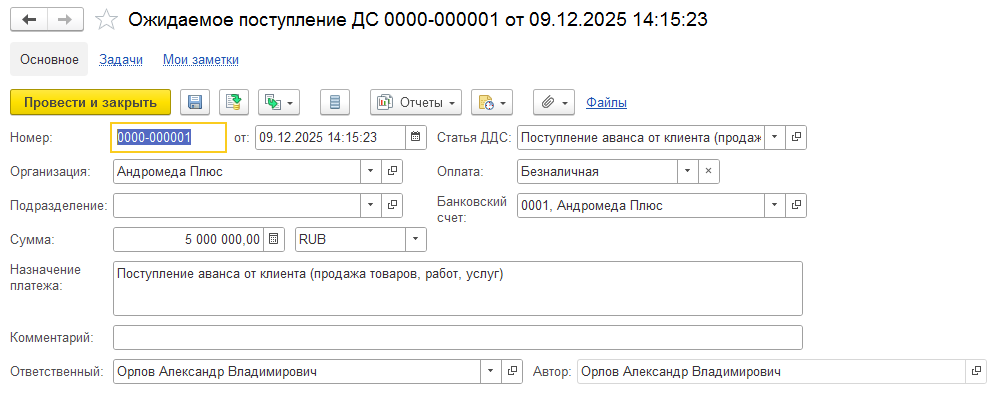Click the save (floppy disk) icon
Screen dimensions: 992x401
click(195, 102)
